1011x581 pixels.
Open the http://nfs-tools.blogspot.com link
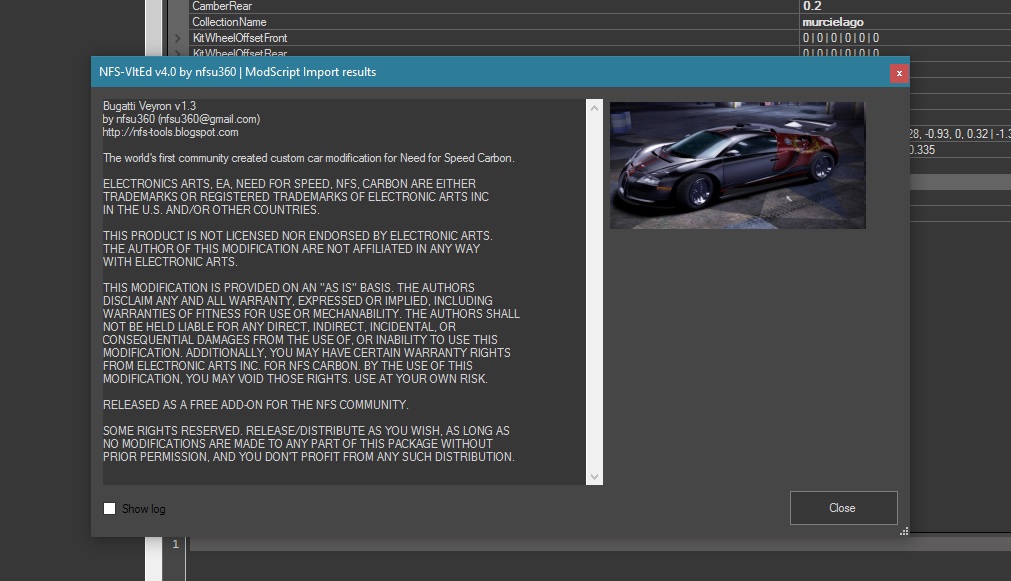point(168,131)
